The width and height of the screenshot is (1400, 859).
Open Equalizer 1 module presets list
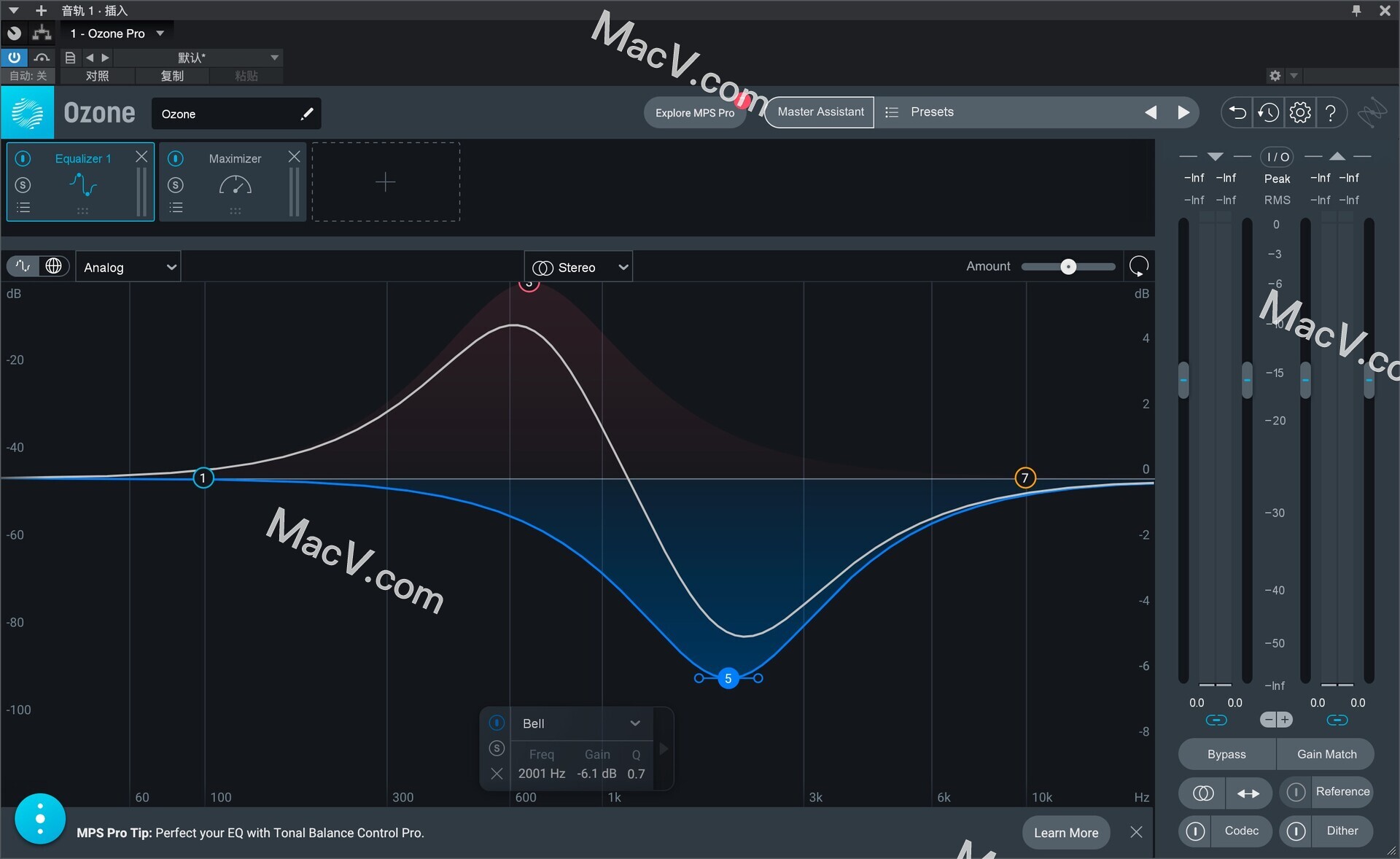[23, 208]
